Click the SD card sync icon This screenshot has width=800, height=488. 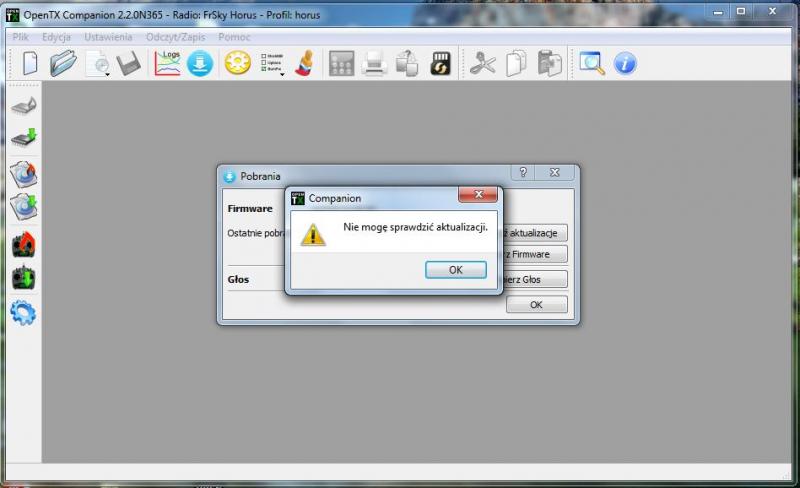click(440, 64)
